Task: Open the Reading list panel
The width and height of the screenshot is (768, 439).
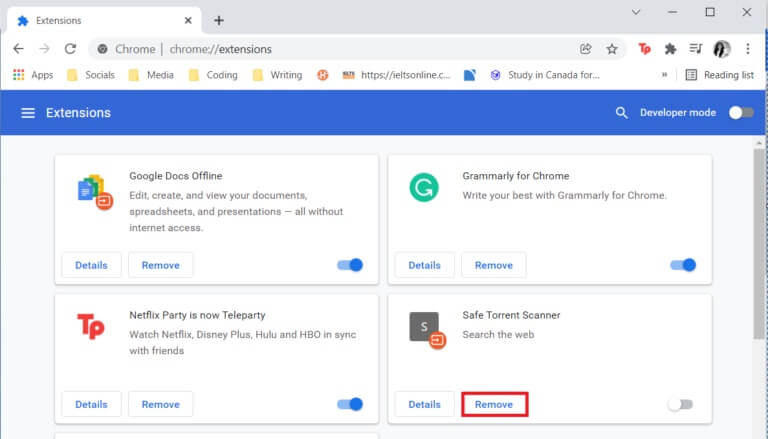Action: tap(720, 75)
